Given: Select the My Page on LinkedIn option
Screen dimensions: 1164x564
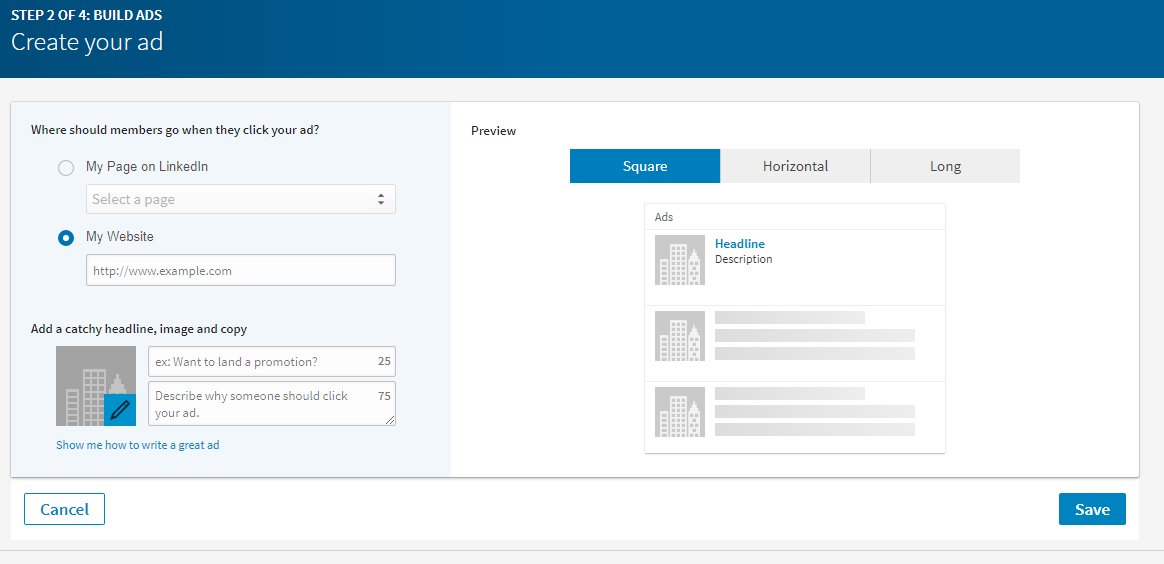Looking at the screenshot, I should [66, 168].
